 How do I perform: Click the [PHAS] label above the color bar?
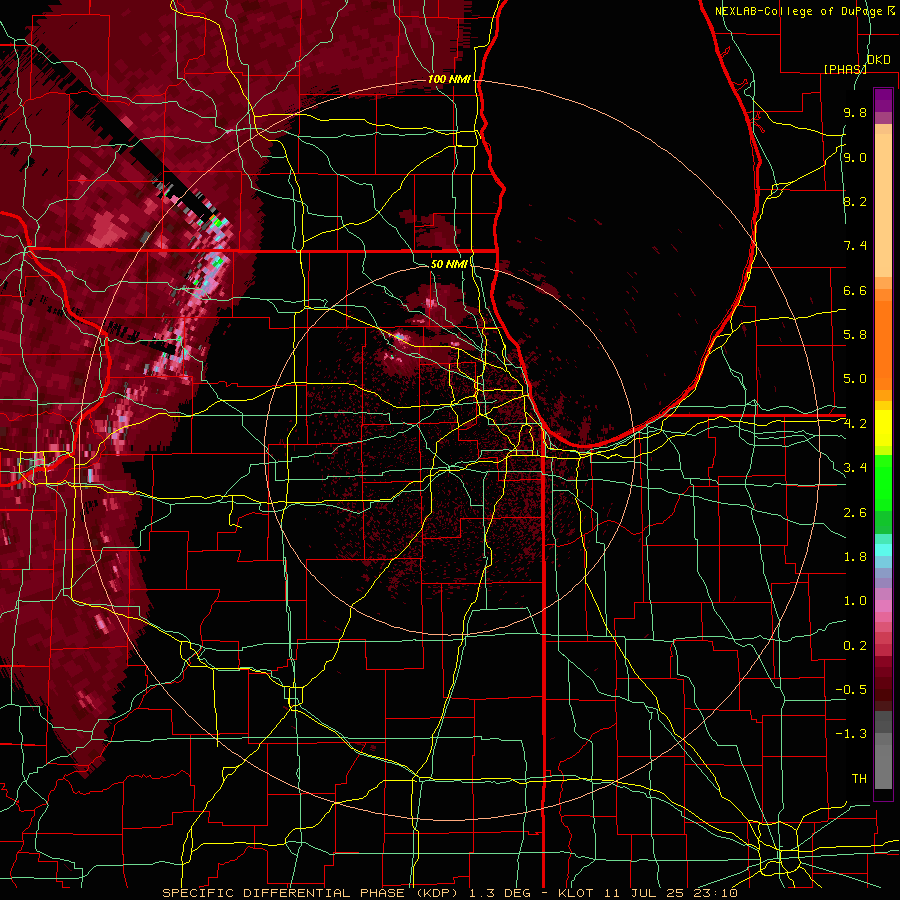tap(845, 69)
